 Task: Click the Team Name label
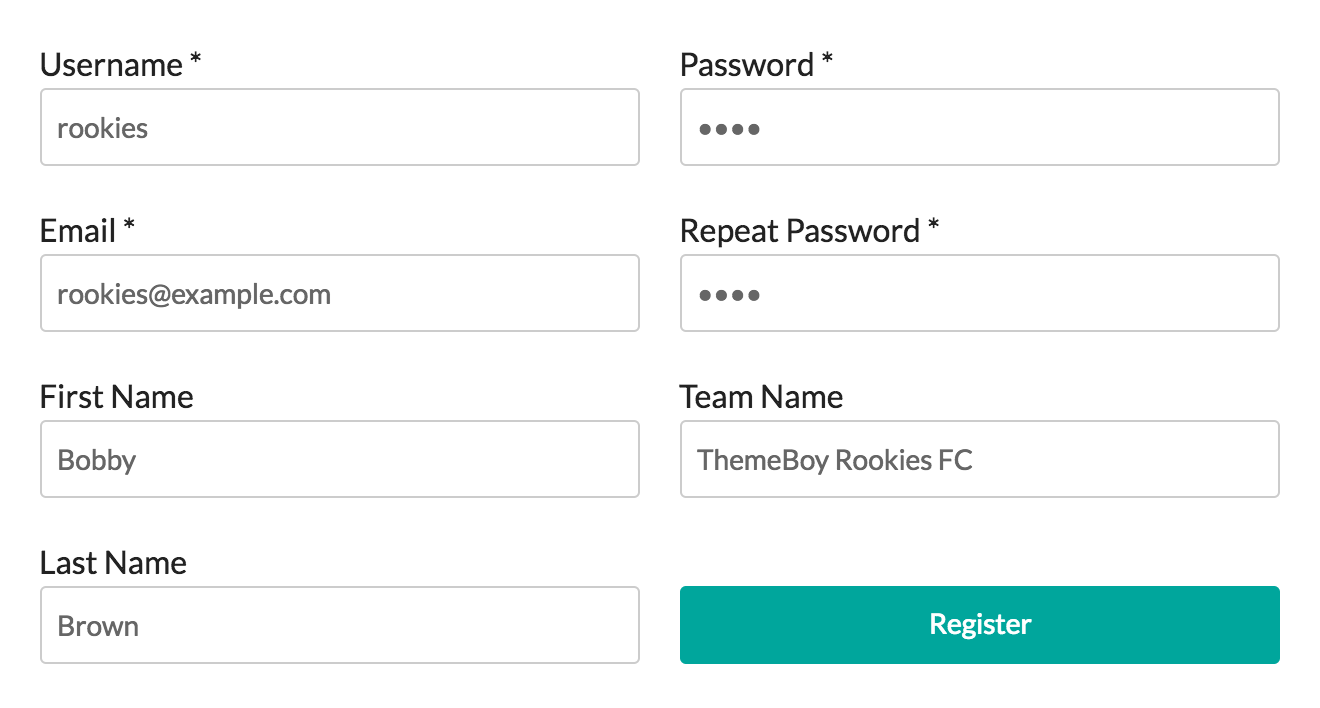761,397
